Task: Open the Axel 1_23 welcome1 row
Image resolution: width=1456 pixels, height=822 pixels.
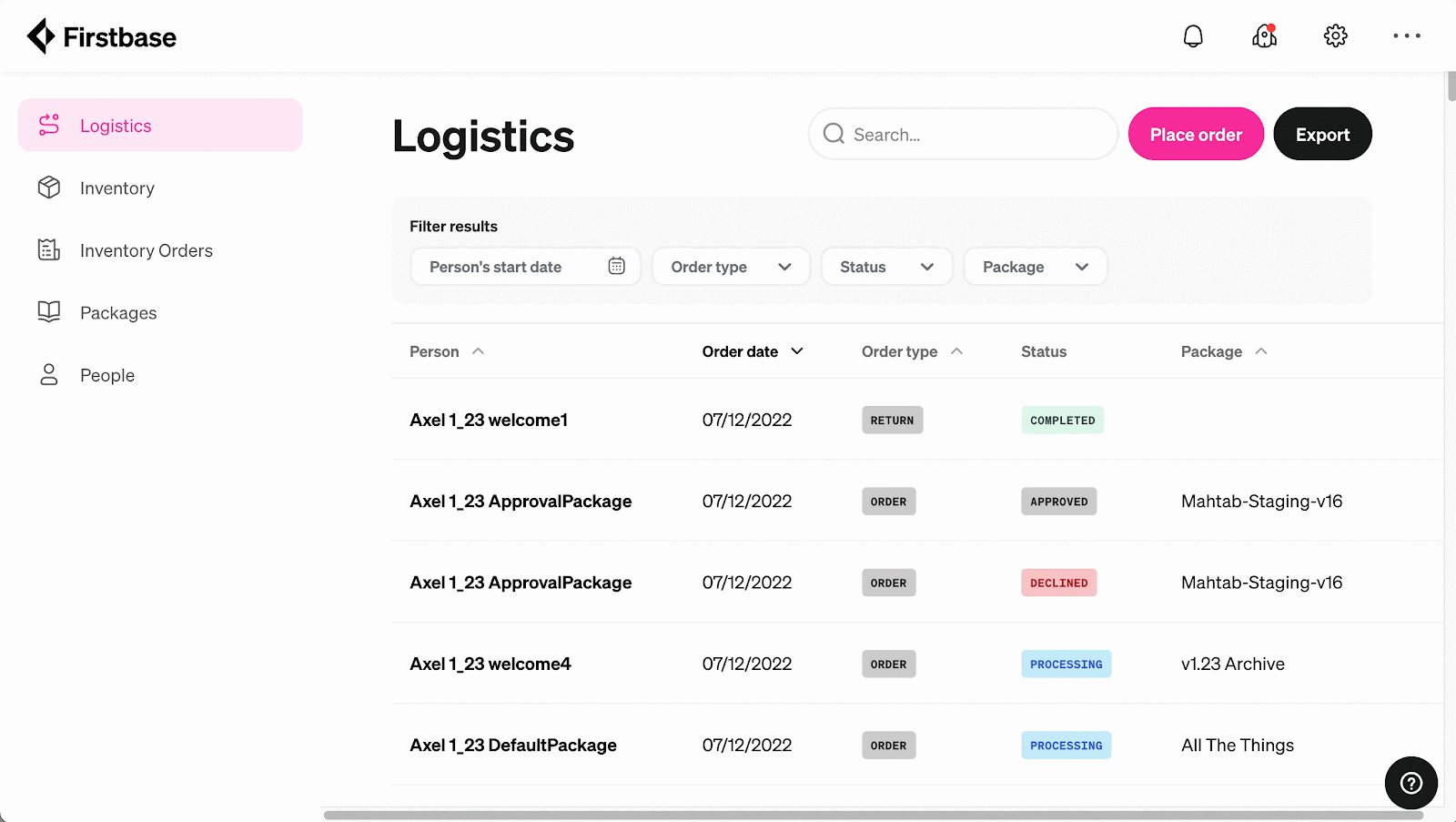Action: (917, 420)
